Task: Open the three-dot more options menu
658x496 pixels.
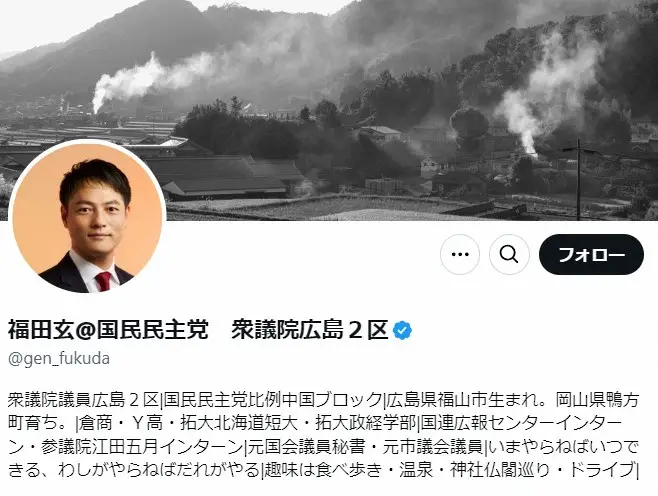Action: (460, 254)
